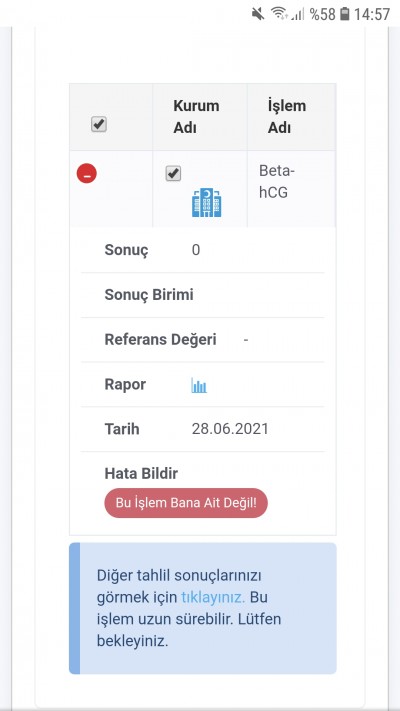Toggle the select-all checkbox in table header
The image size is (400, 711).
click(x=99, y=124)
